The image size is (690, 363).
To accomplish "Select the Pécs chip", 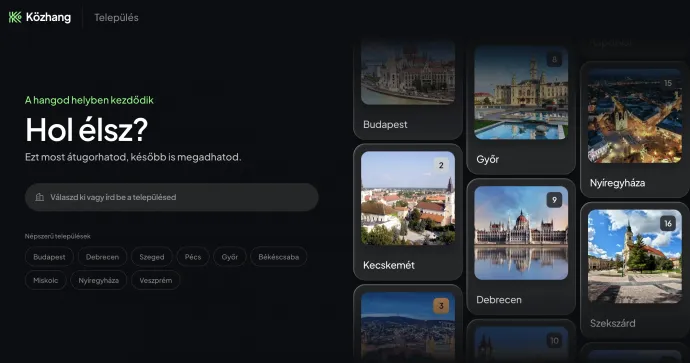I will pyautogui.click(x=193, y=257).
